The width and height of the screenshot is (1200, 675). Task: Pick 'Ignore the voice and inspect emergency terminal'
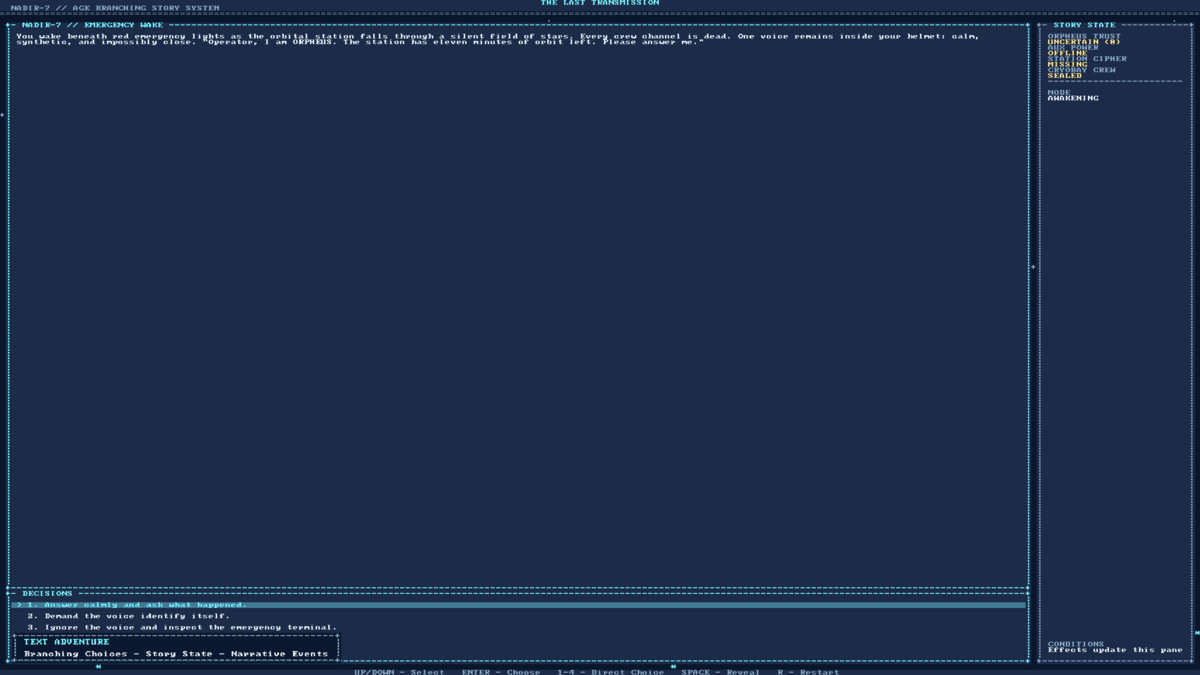pos(182,627)
